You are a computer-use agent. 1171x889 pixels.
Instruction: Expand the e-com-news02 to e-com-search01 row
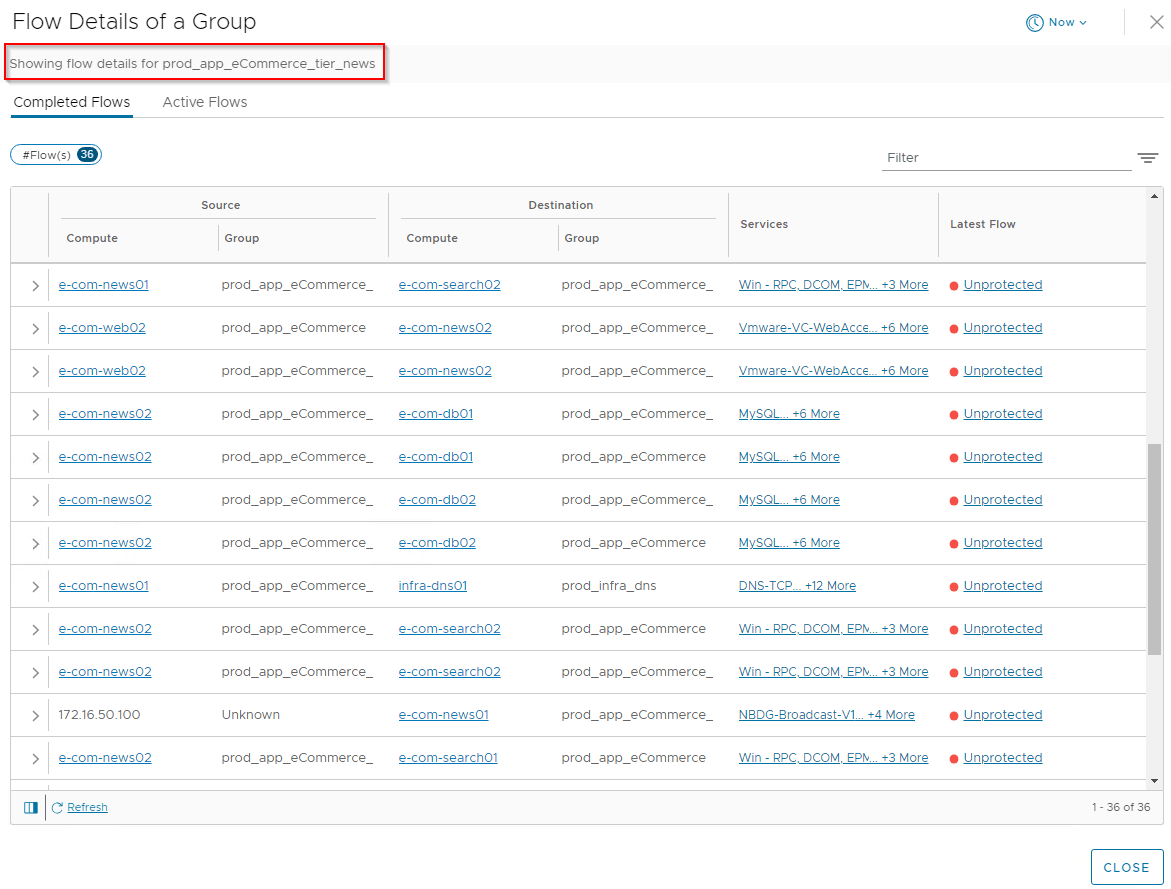coord(35,758)
